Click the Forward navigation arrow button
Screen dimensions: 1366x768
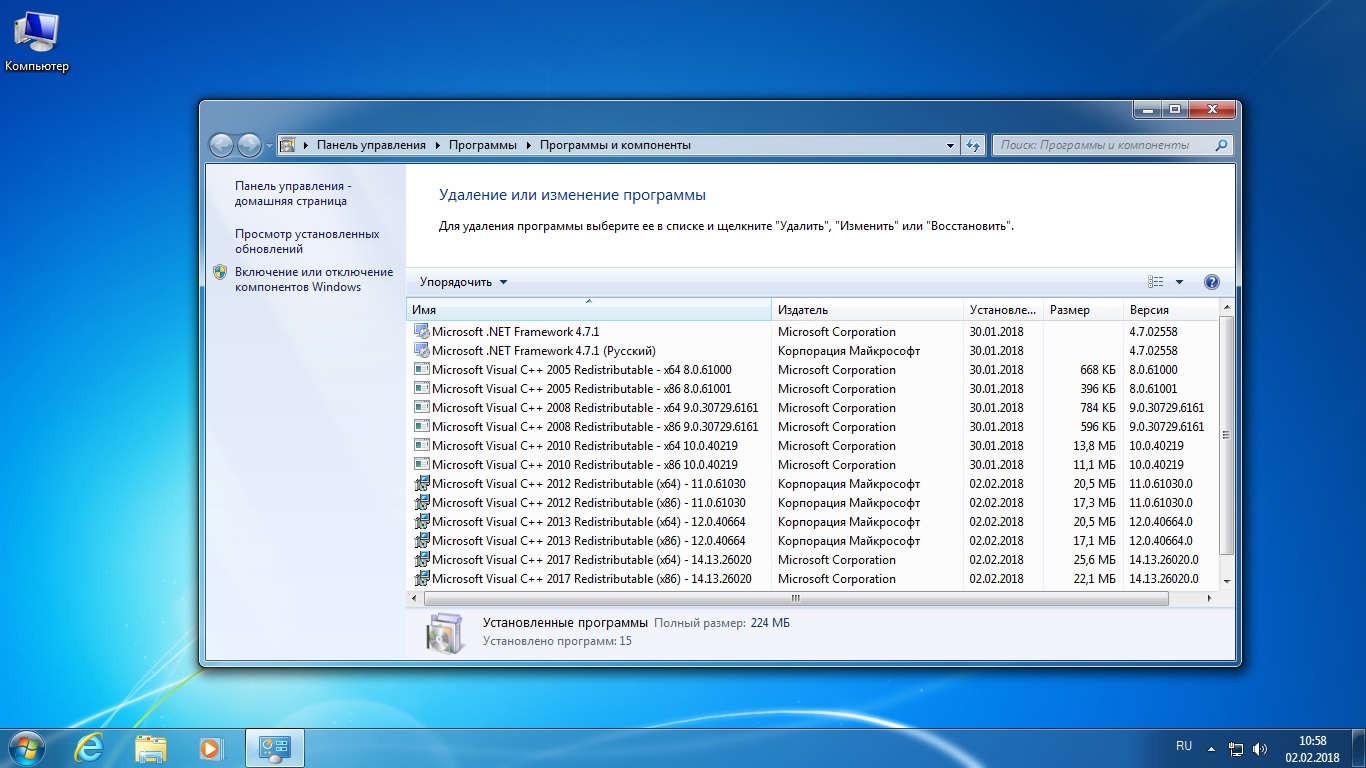click(249, 145)
